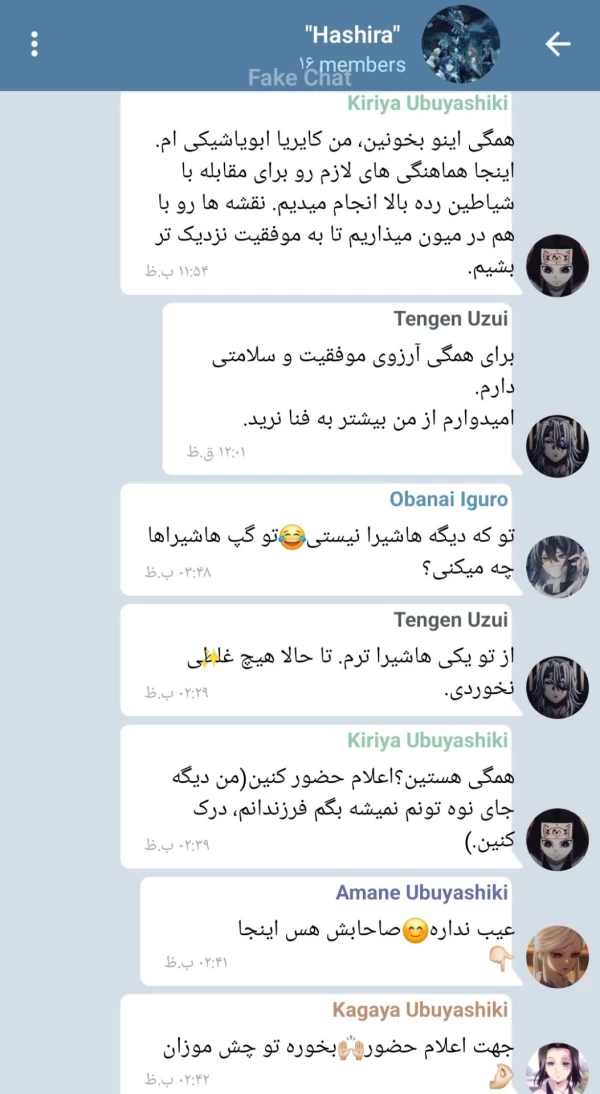Open Obanai Iguro's avatar
The image size is (600, 1094).
coord(557,567)
